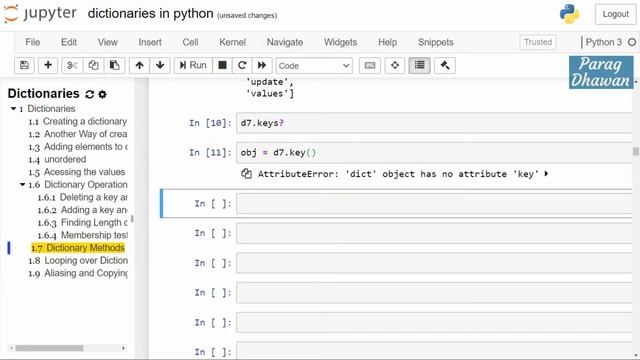This screenshot has width=640, height=360.
Task: Open the Kernel menu
Action: pos(233,42)
